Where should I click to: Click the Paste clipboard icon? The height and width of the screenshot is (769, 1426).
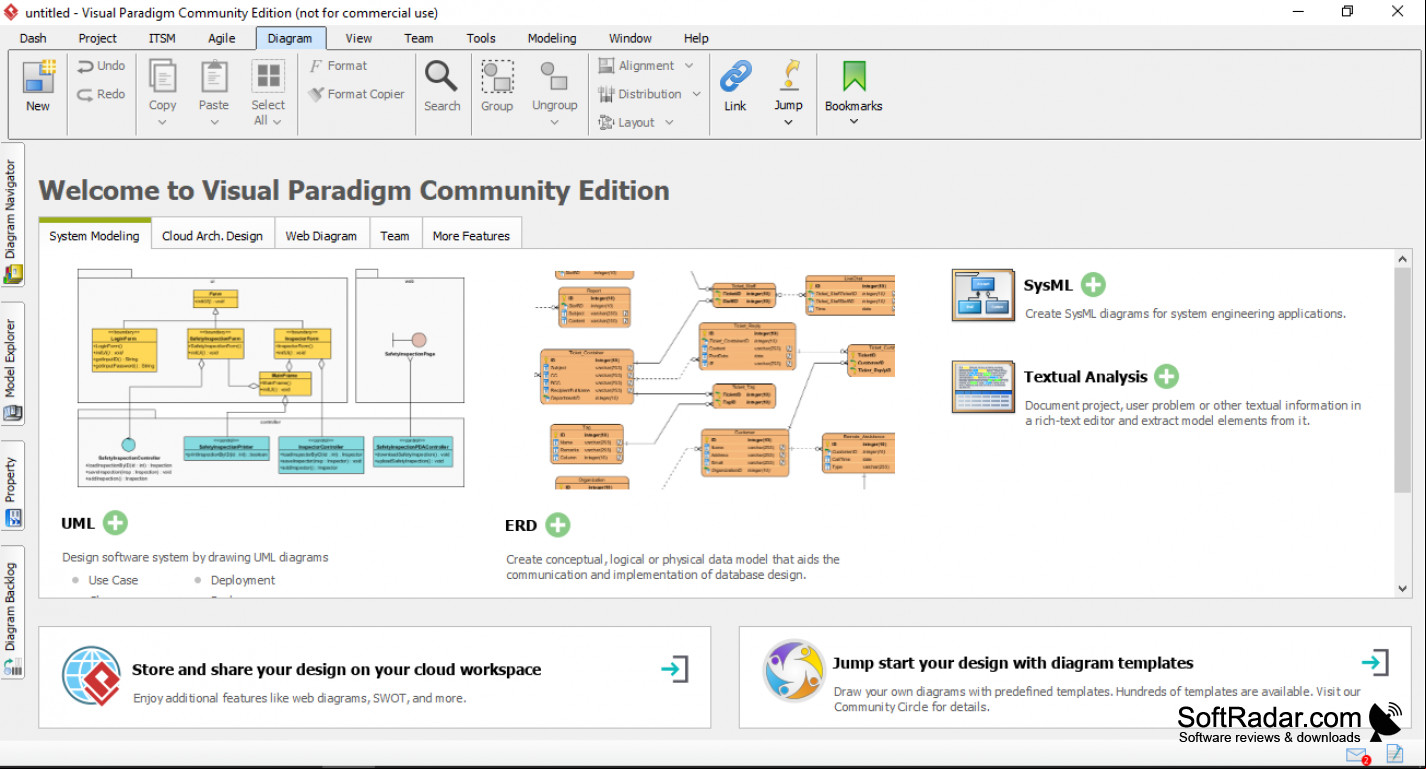pos(214,76)
